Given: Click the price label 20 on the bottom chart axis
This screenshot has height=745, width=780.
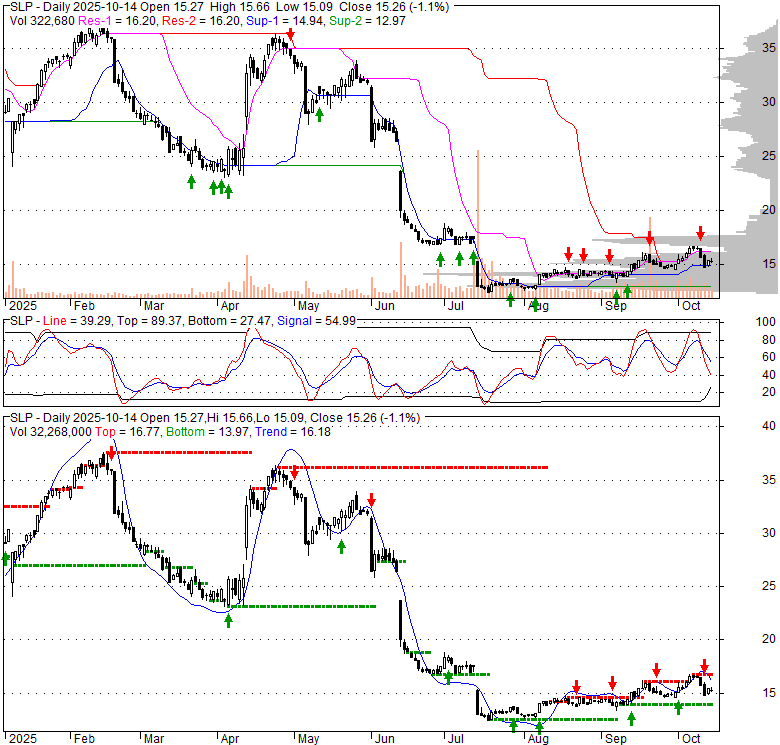Looking at the screenshot, I should click(769, 639).
